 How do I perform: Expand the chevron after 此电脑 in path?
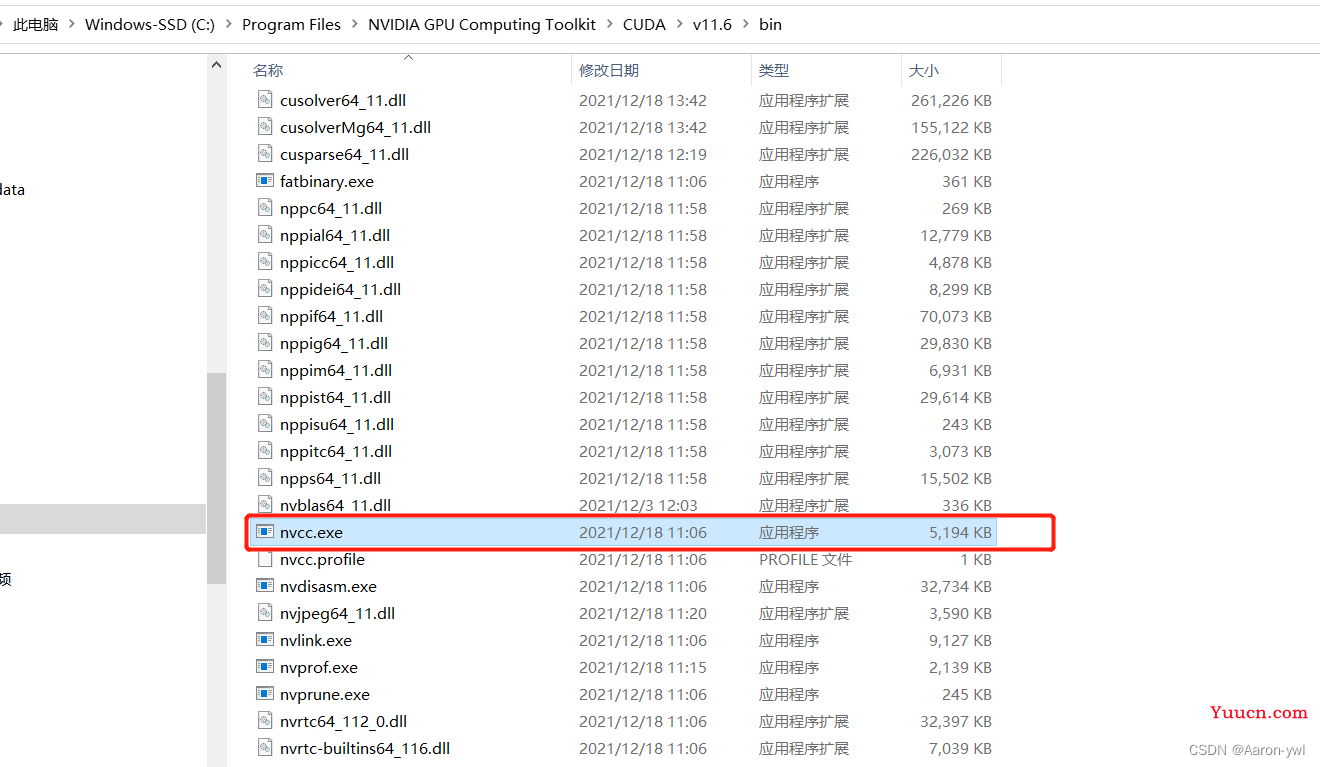tap(71, 25)
